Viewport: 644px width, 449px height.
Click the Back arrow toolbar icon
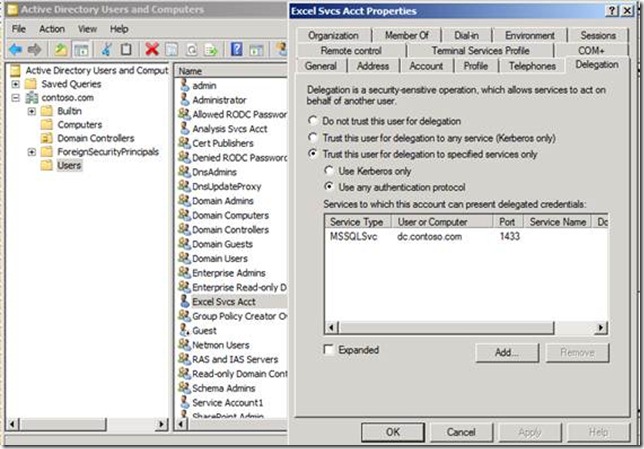(x=15, y=48)
